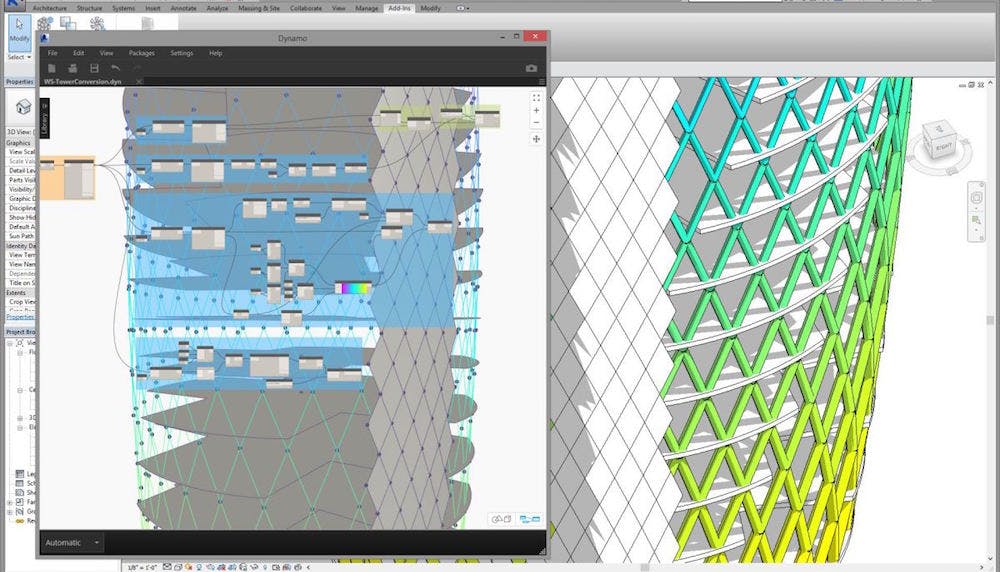This screenshot has height=572, width=1000.
Task: Expand the Families tree node in Project Browser
Action: (10, 502)
